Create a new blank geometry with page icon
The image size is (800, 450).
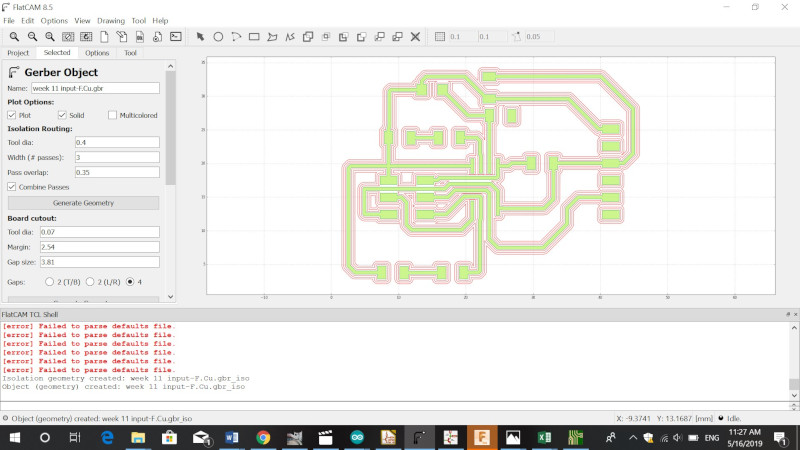pyautogui.click(x=104, y=37)
